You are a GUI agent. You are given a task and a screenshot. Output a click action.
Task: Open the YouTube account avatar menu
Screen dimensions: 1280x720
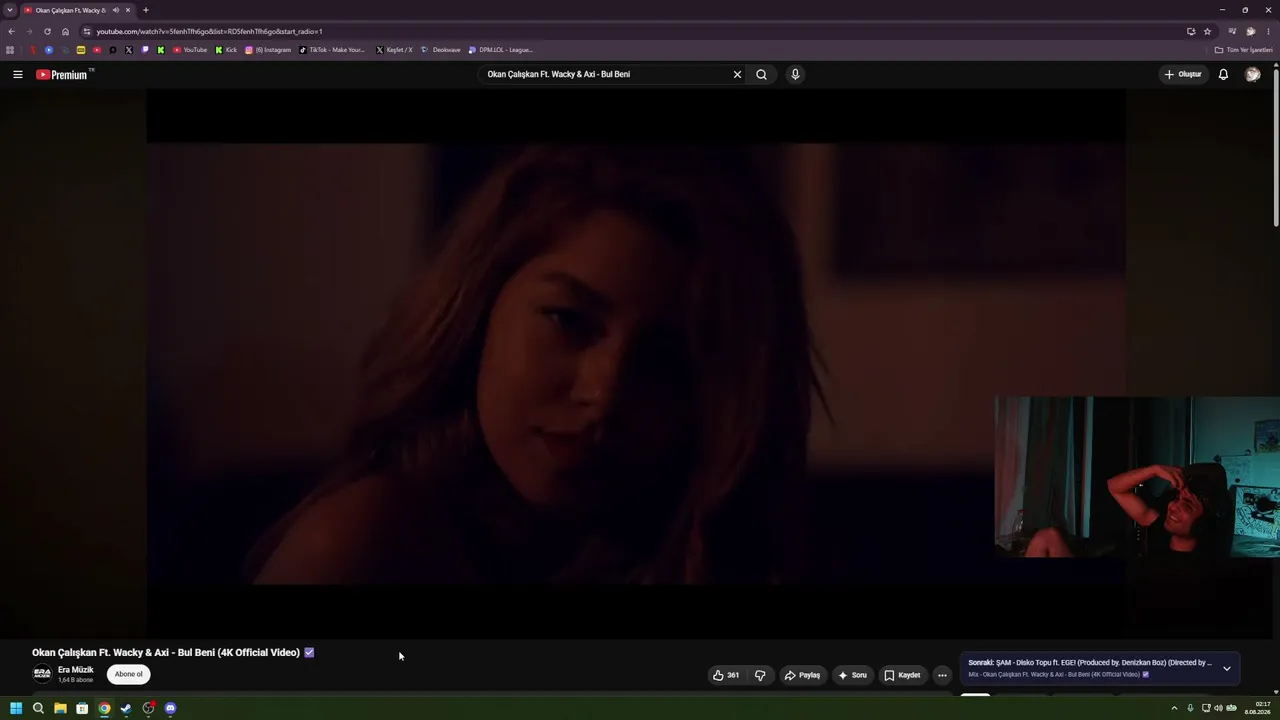[1252, 74]
